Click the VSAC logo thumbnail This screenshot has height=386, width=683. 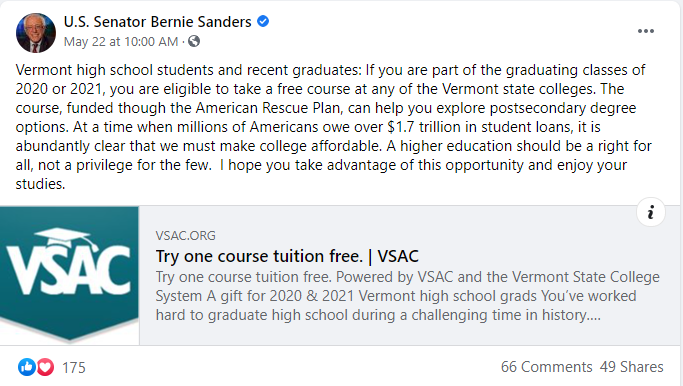(x=69, y=275)
